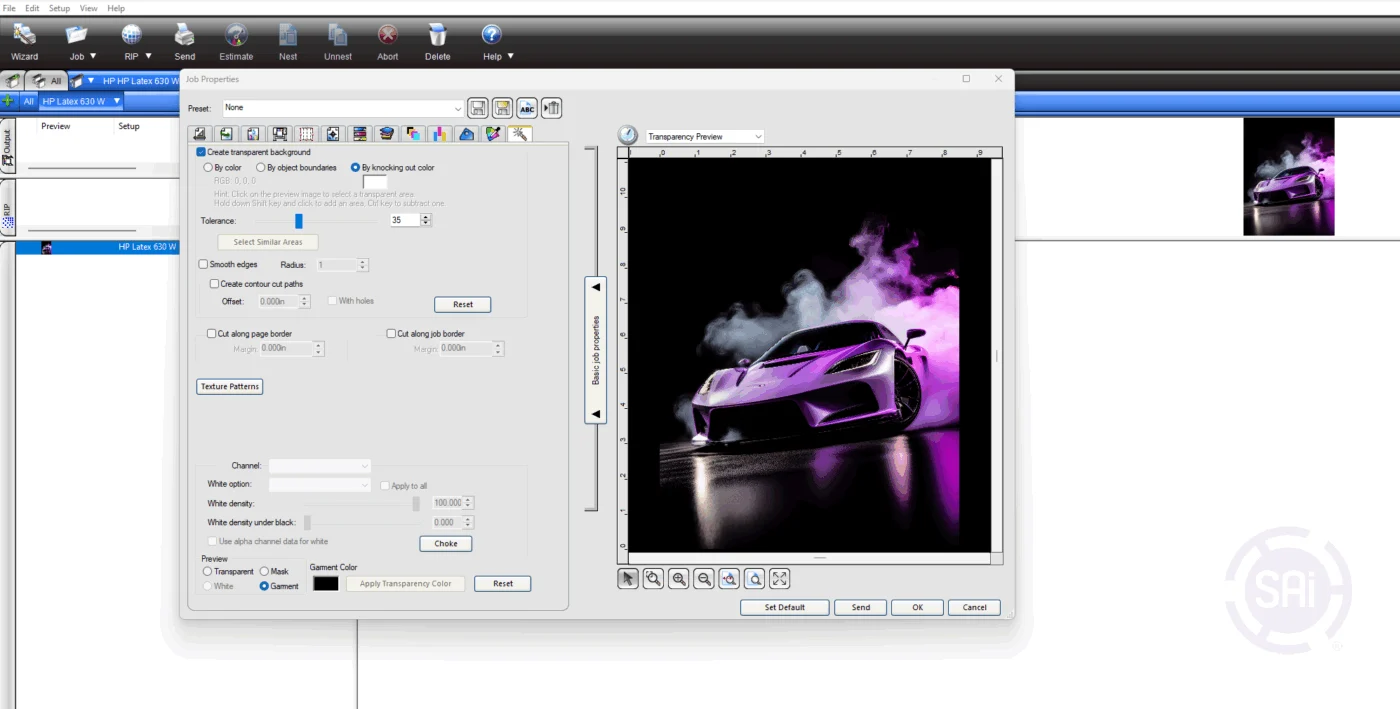Switch to the layers stack tab icon
Viewport: 1400px width, 709px height.
pos(387,134)
